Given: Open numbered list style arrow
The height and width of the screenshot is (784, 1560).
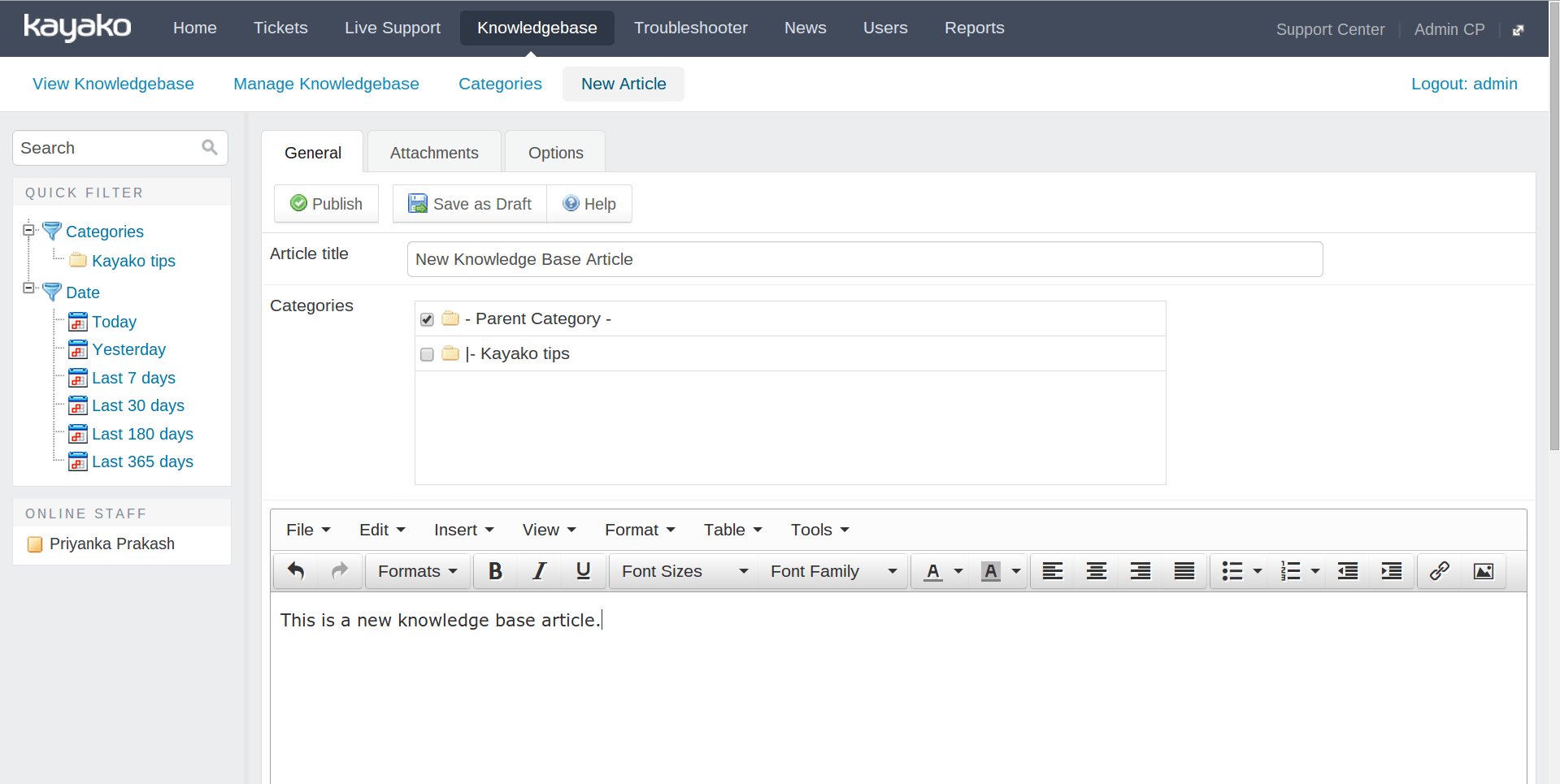Looking at the screenshot, I should tap(1315, 571).
